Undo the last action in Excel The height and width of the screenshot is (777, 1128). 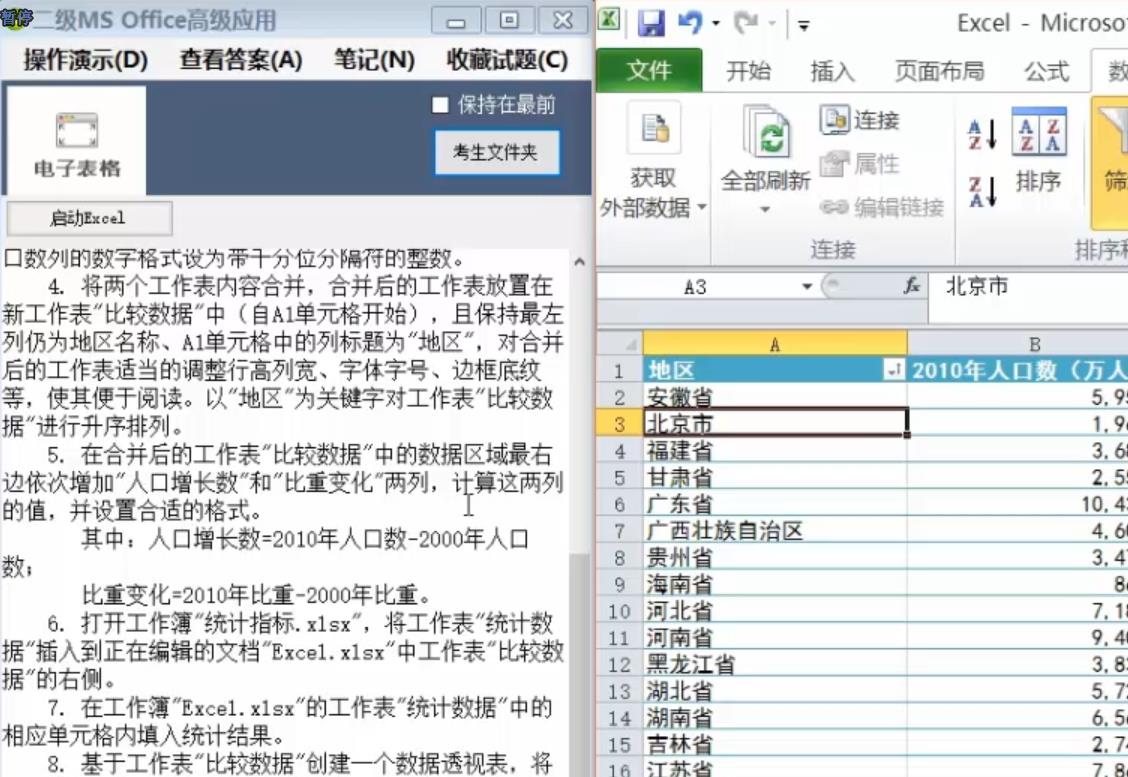pos(690,23)
